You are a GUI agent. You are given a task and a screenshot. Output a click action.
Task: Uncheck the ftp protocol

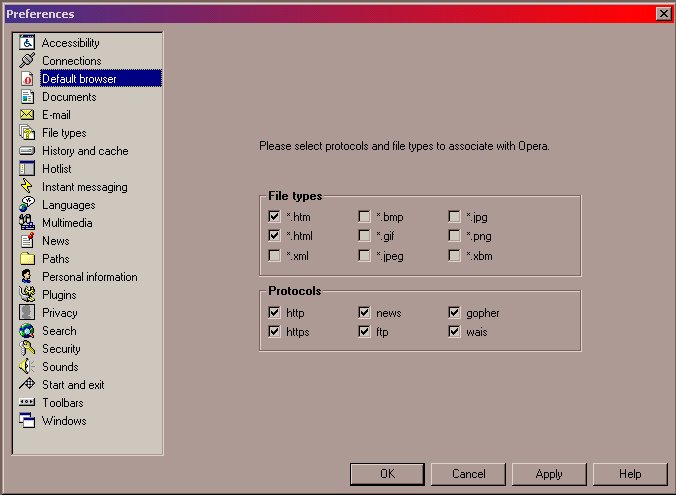tap(364, 331)
